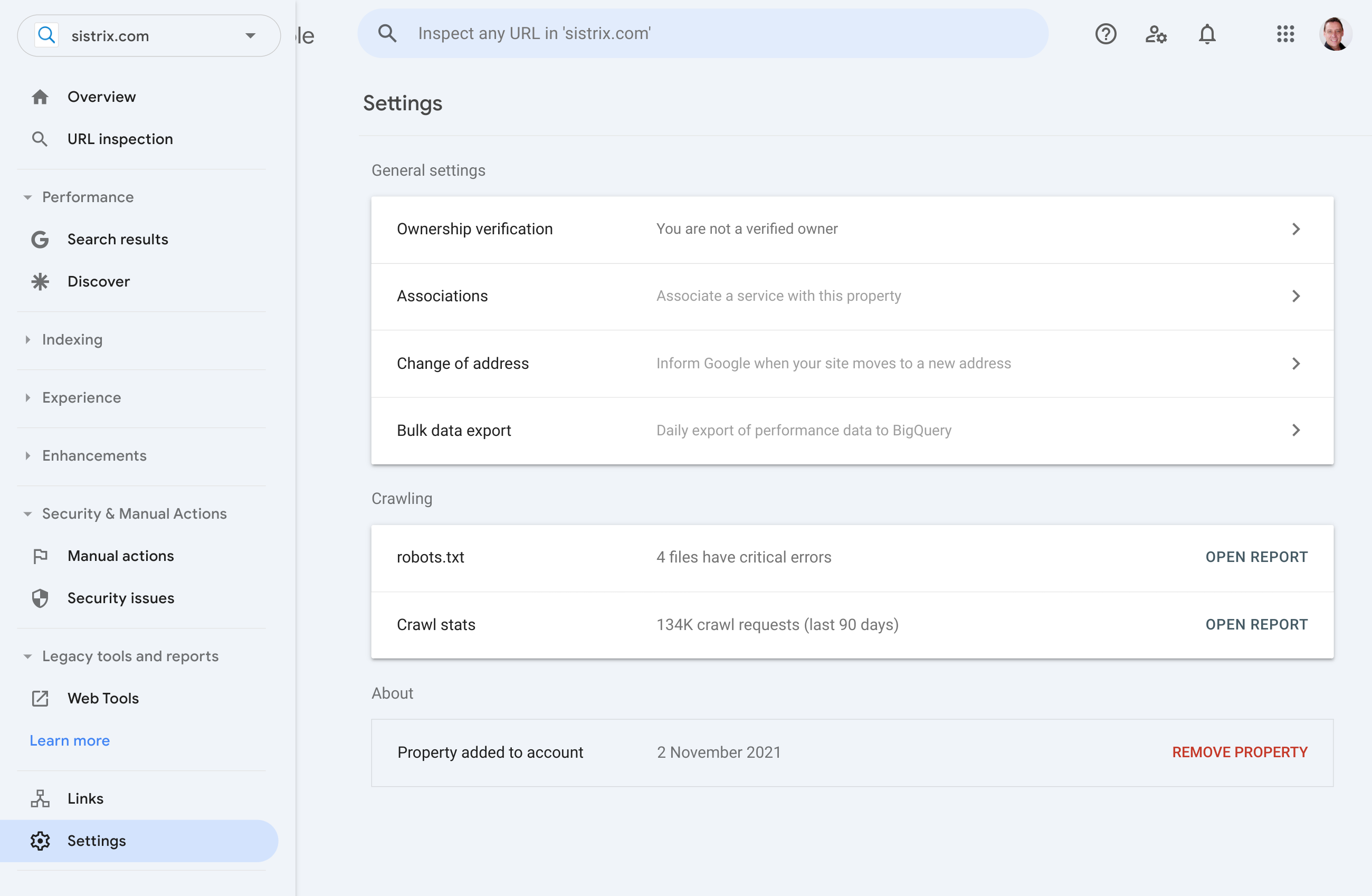The image size is (1372, 896).
Task: Click the Discover asterisk icon
Action: tap(40, 281)
